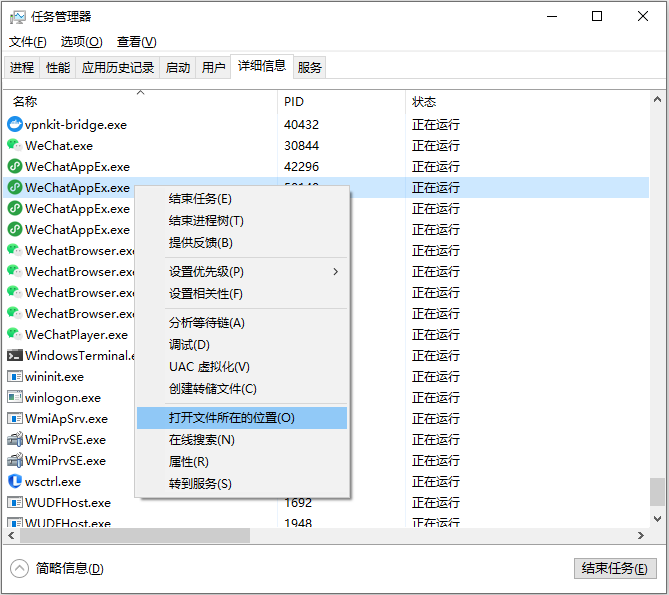Collapse to brief view using the 简略信息 arrow
The height and width of the screenshot is (595, 669).
click(x=19, y=568)
